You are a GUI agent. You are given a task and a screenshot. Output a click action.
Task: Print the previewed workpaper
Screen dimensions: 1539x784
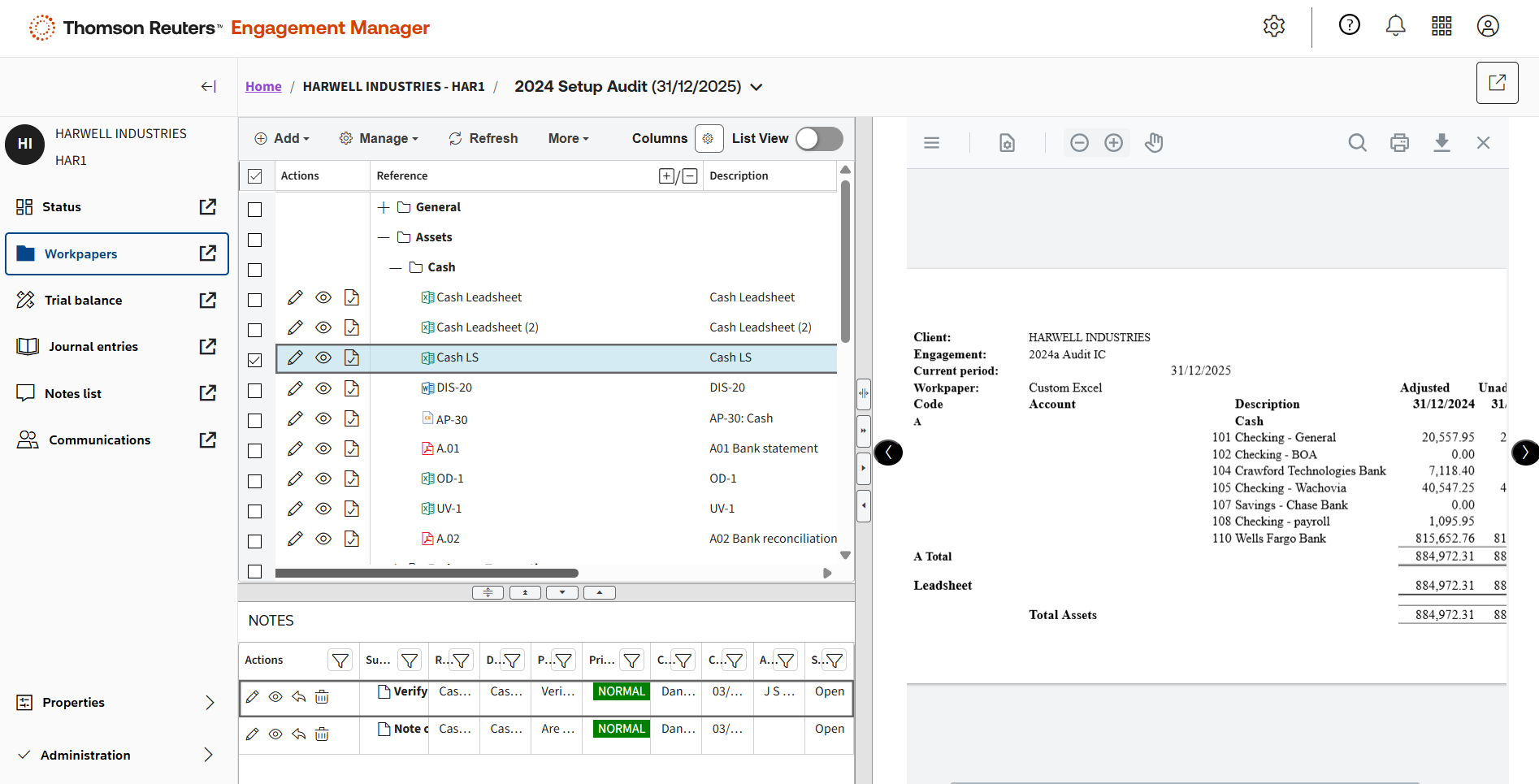1399,143
